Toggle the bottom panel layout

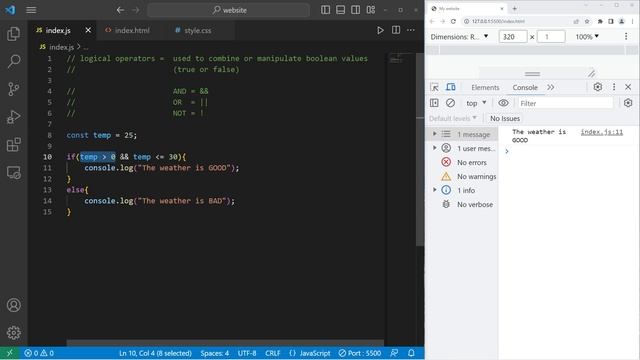pos(340,10)
